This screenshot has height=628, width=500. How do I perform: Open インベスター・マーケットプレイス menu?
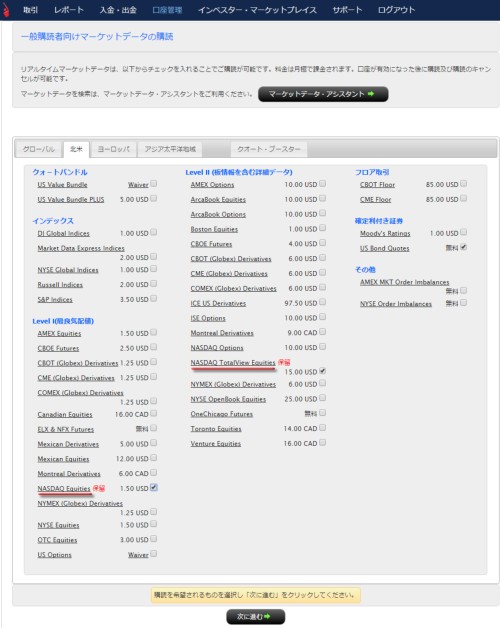coord(257,10)
